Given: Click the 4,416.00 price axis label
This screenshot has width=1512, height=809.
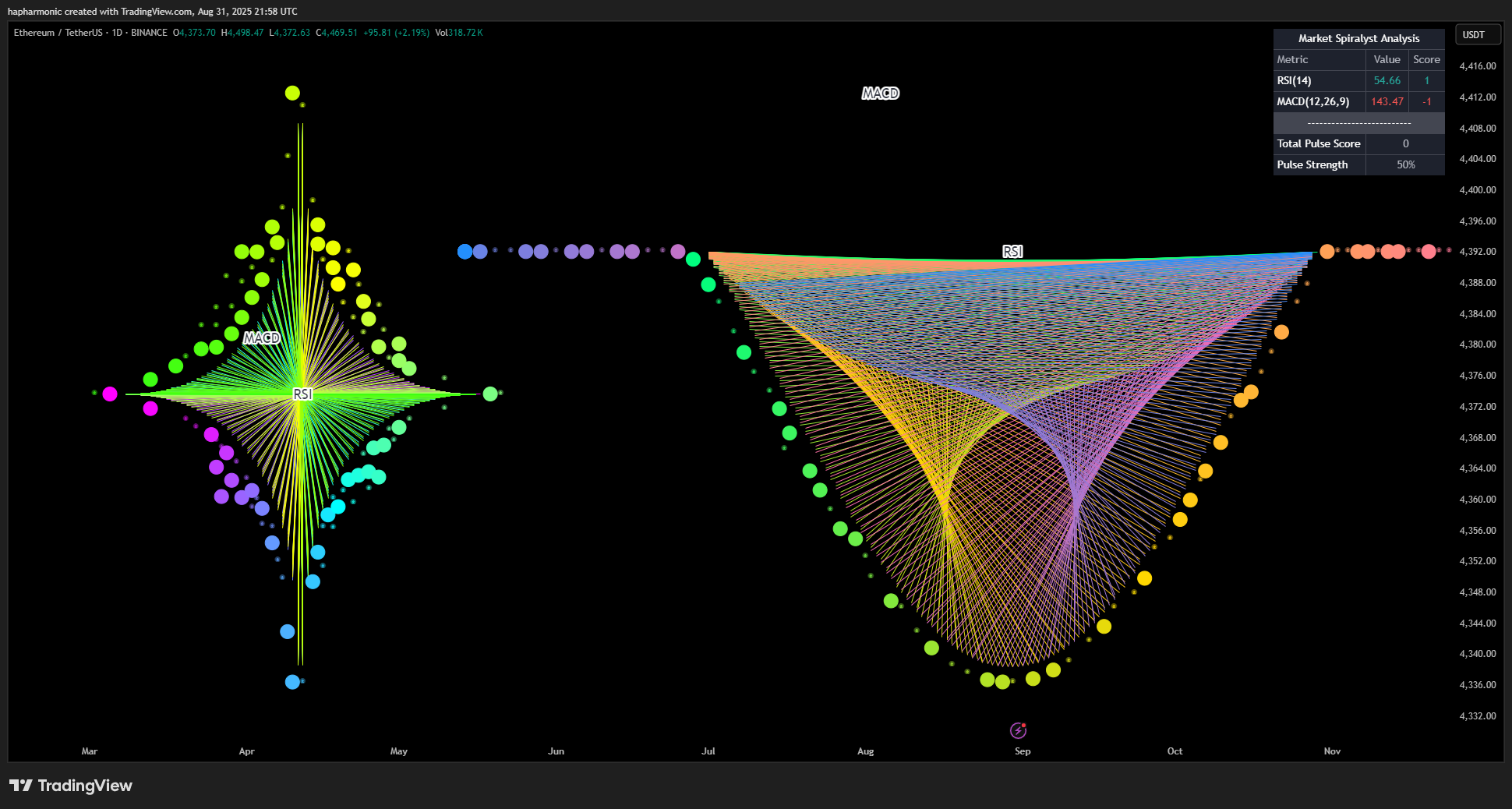Looking at the screenshot, I should tap(1477, 66).
